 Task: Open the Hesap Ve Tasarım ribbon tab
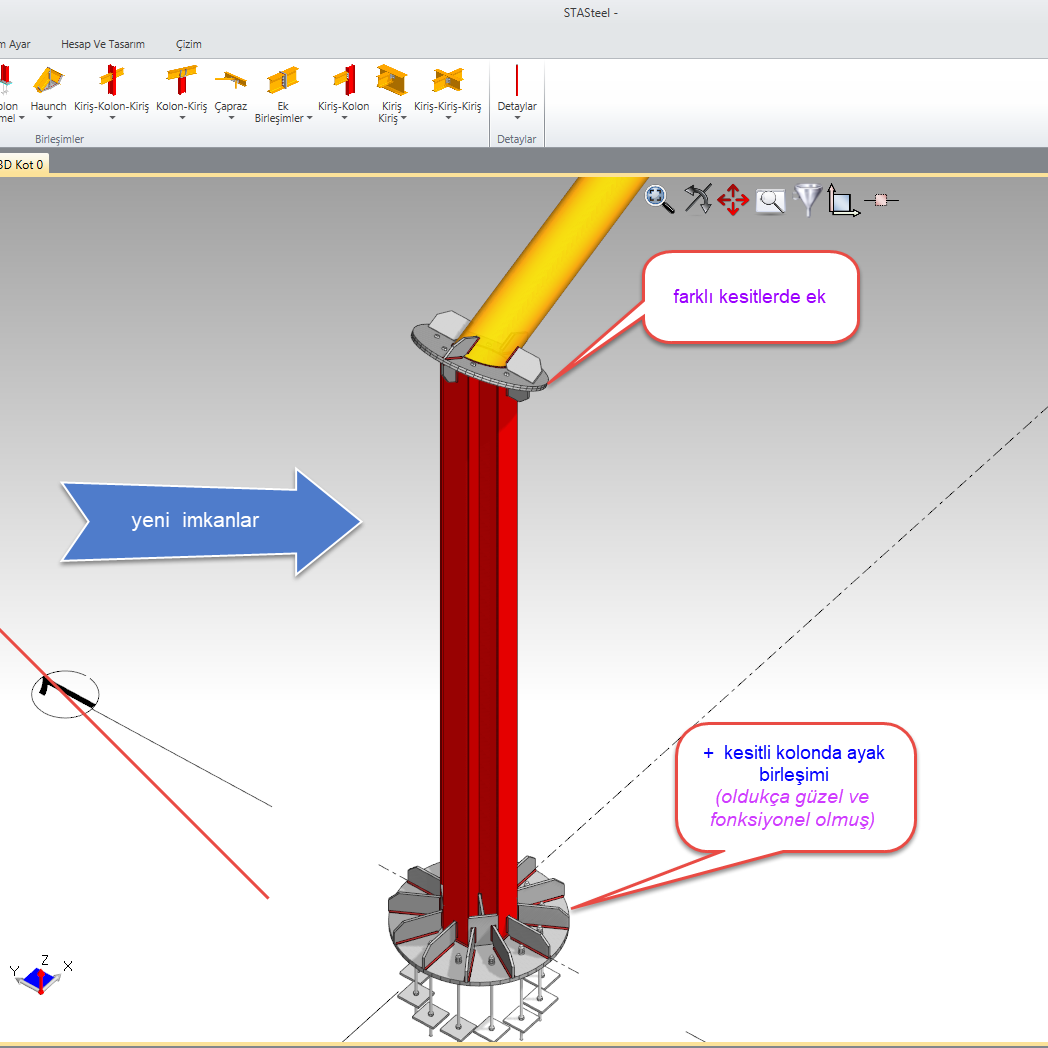click(103, 44)
